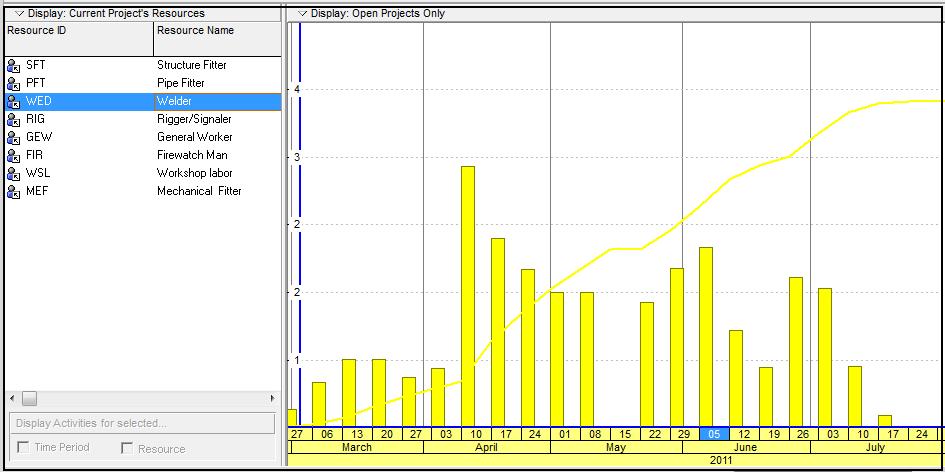This screenshot has height=472, width=945.
Task: Click the histogram bar for the April 17 week
Action: click(498, 333)
